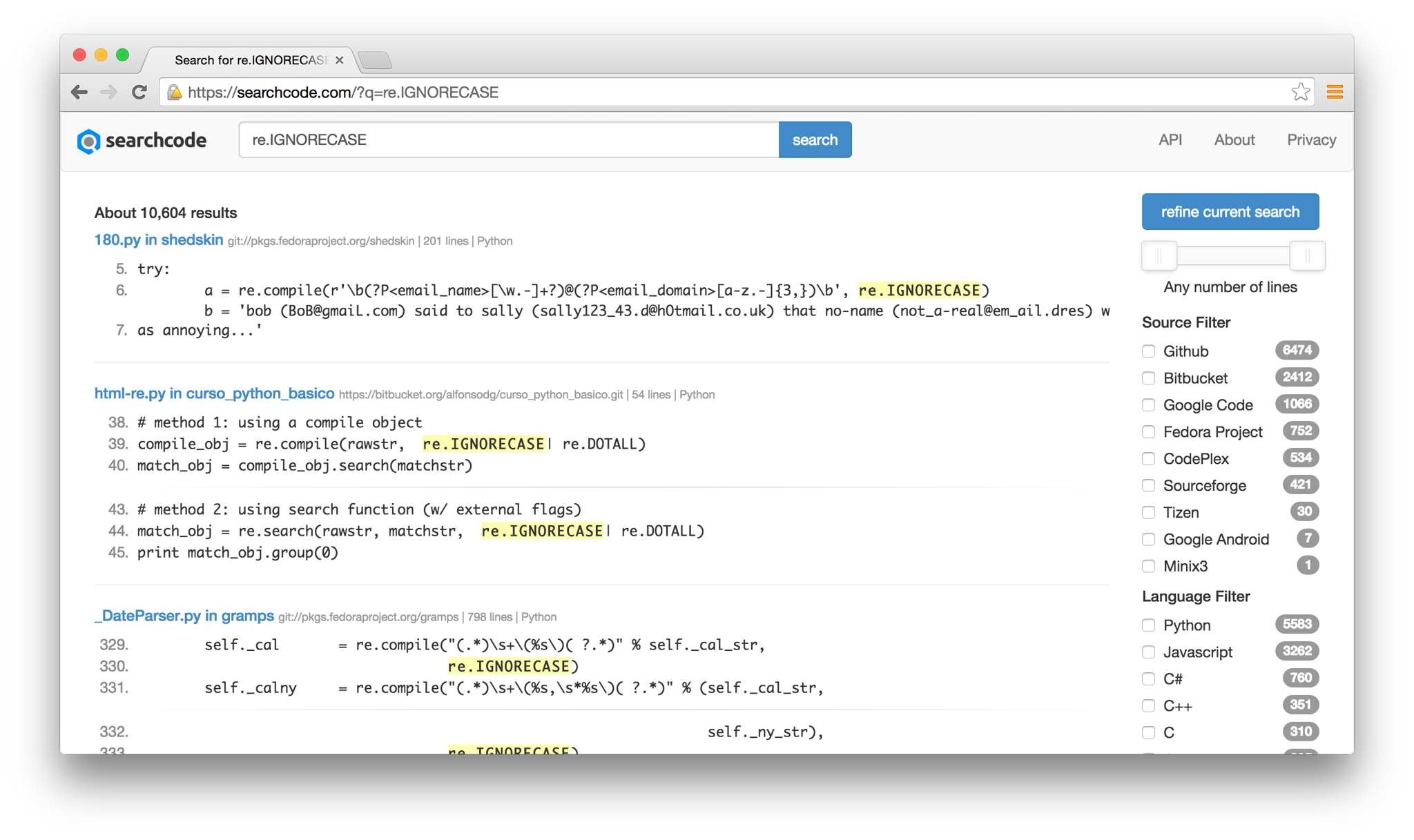This screenshot has height=840, width=1414.
Task: Click the About 10,604 results text
Action: pyautogui.click(x=165, y=213)
